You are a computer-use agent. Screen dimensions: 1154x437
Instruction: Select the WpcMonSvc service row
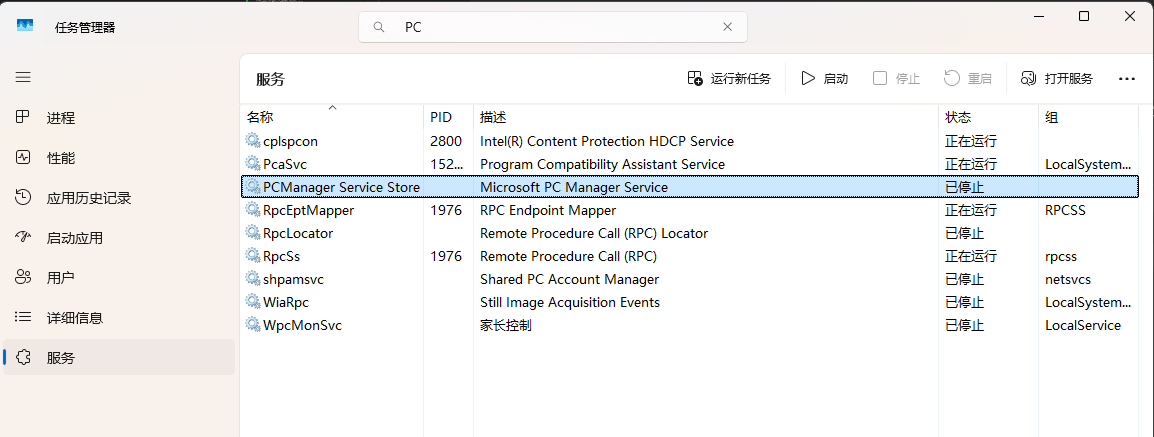pyautogui.click(x=302, y=325)
